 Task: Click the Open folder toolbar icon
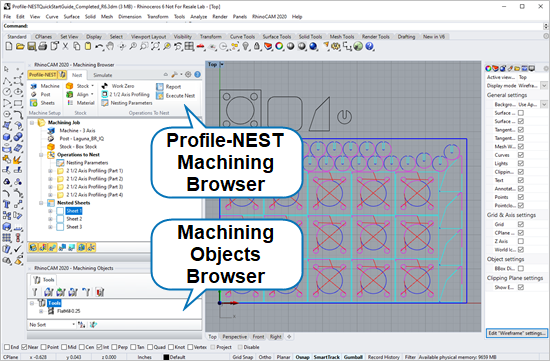point(20,46)
